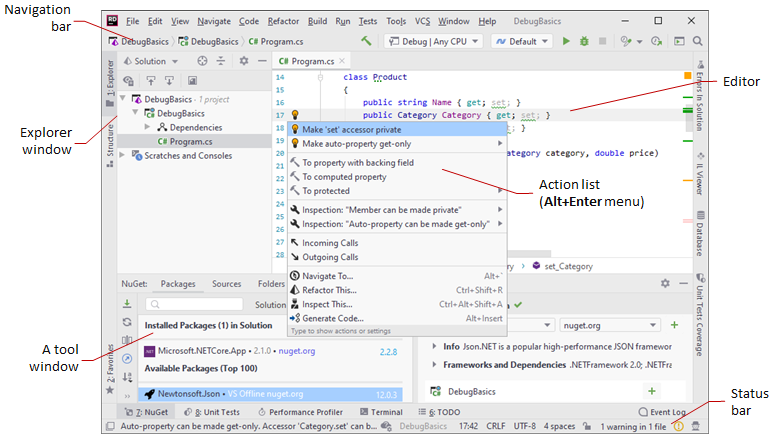Hide the Solution explorer with the minus icon
This screenshot has height=437, width=775.
[262, 61]
